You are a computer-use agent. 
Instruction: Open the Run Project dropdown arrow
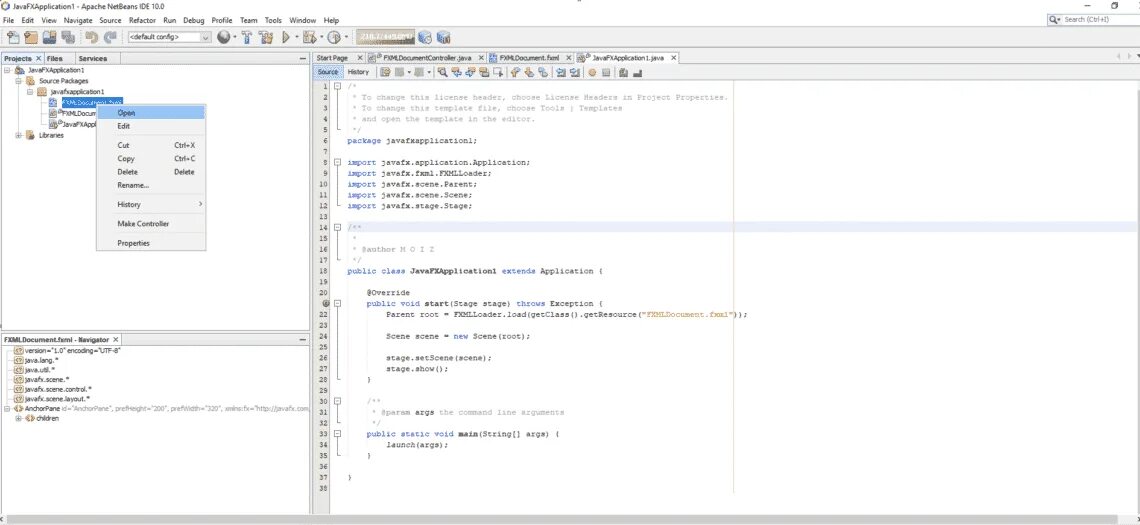pos(296,37)
